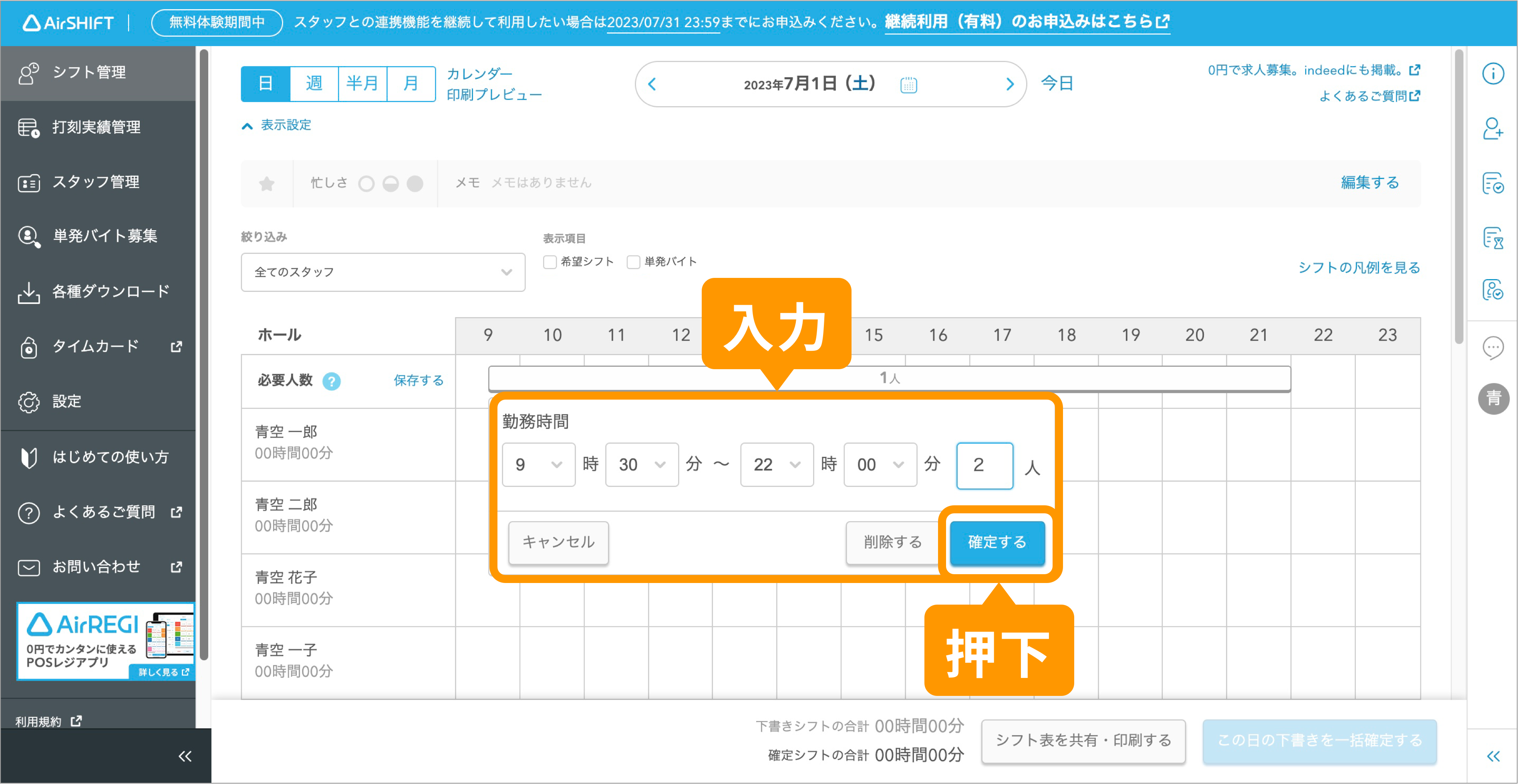Open the end hour dropdown showing 22

pos(777,465)
